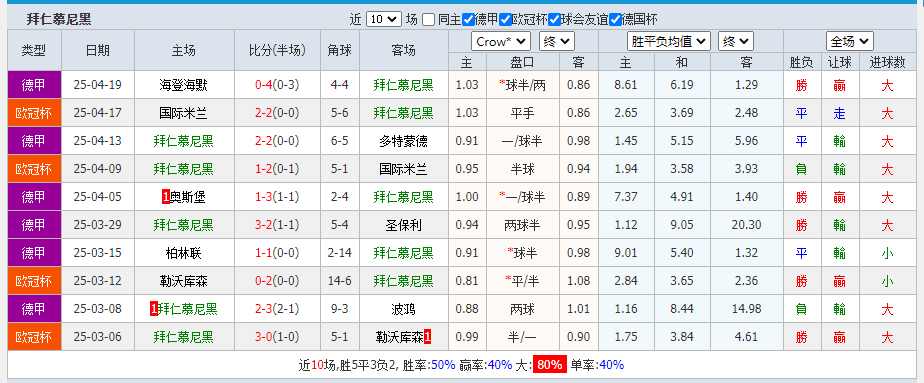Click the 德甲 tag for 25-03-15
Screen dimensions: 924x383
34,253
